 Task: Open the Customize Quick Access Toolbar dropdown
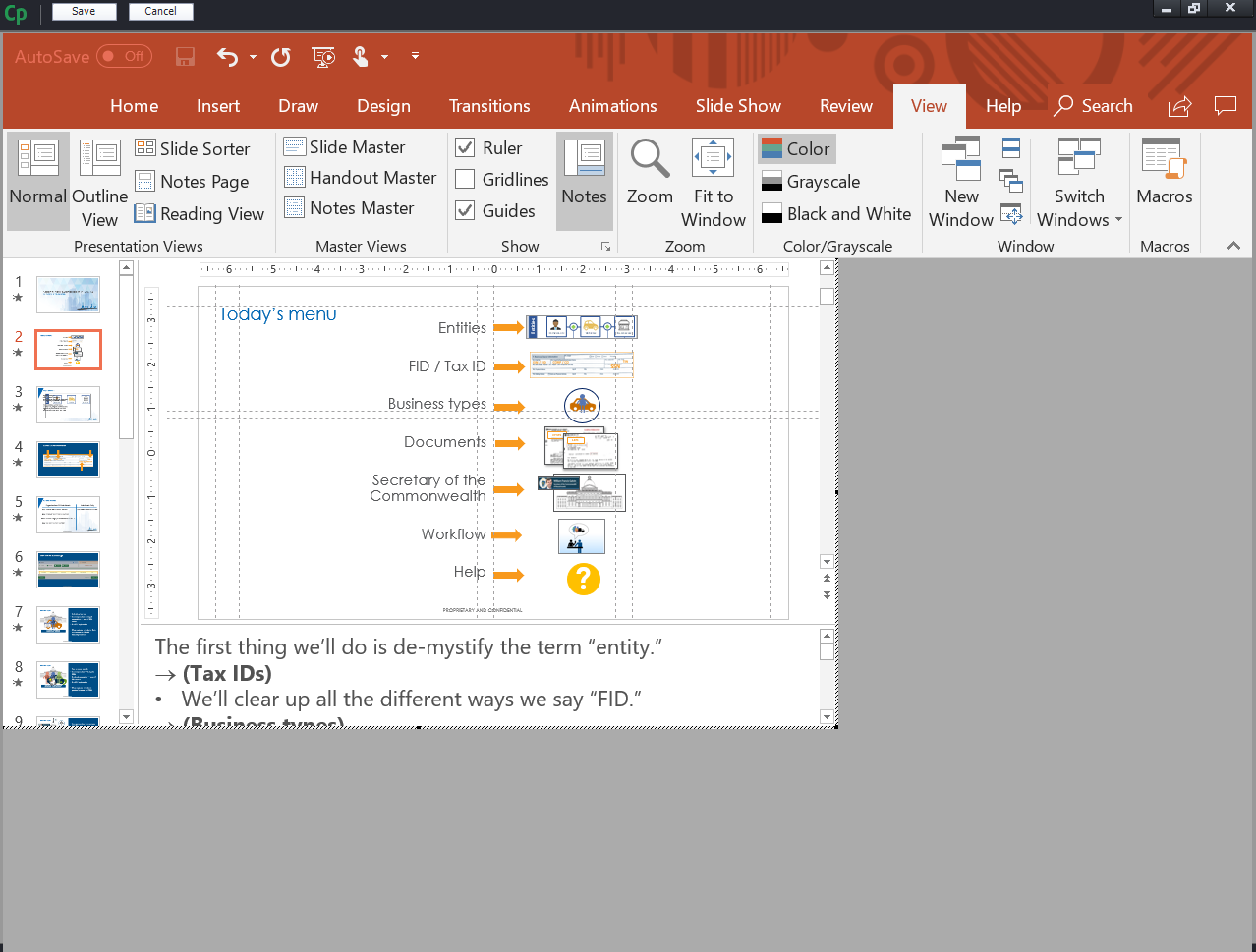coord(415,57)
